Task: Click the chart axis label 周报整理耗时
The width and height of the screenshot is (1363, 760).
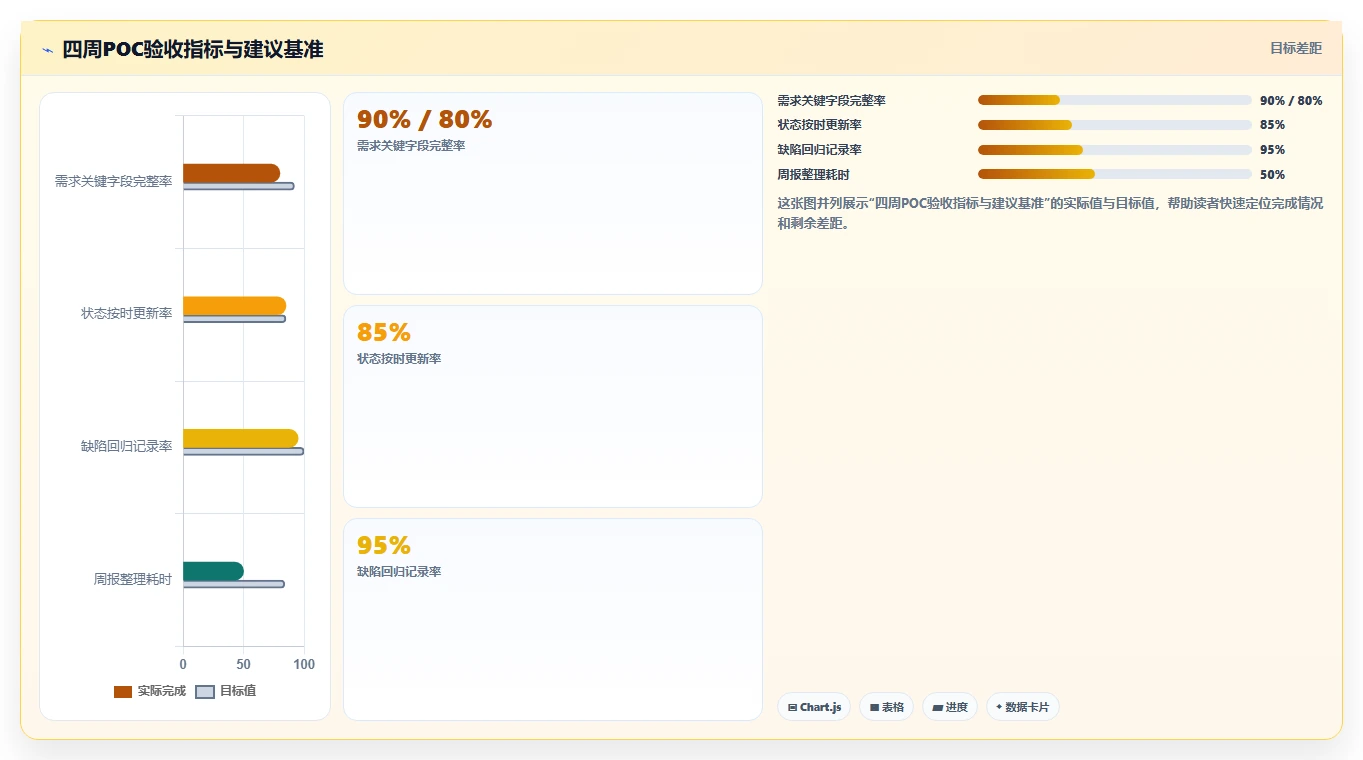Action: (133, 579)
